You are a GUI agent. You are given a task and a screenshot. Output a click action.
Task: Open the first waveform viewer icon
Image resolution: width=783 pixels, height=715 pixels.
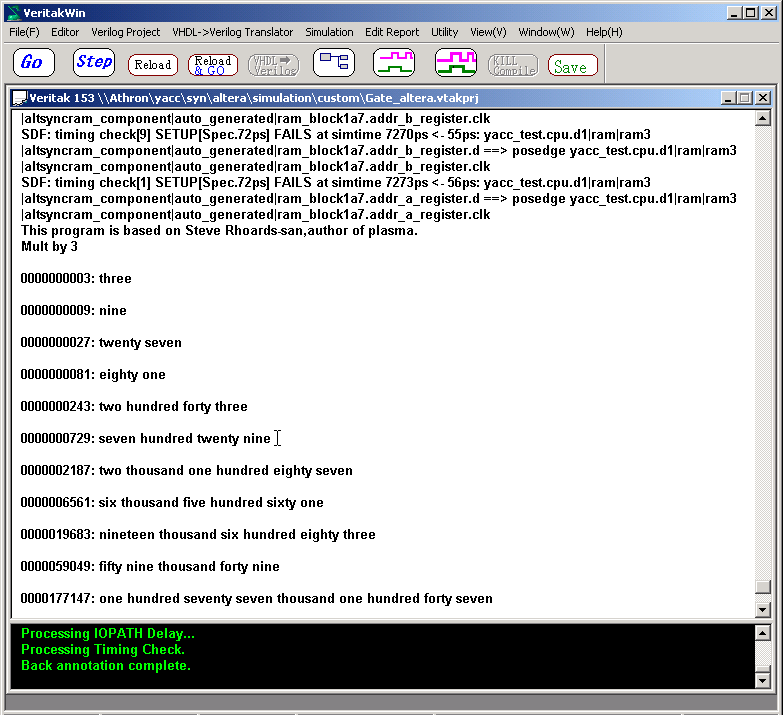coord(394,63)
